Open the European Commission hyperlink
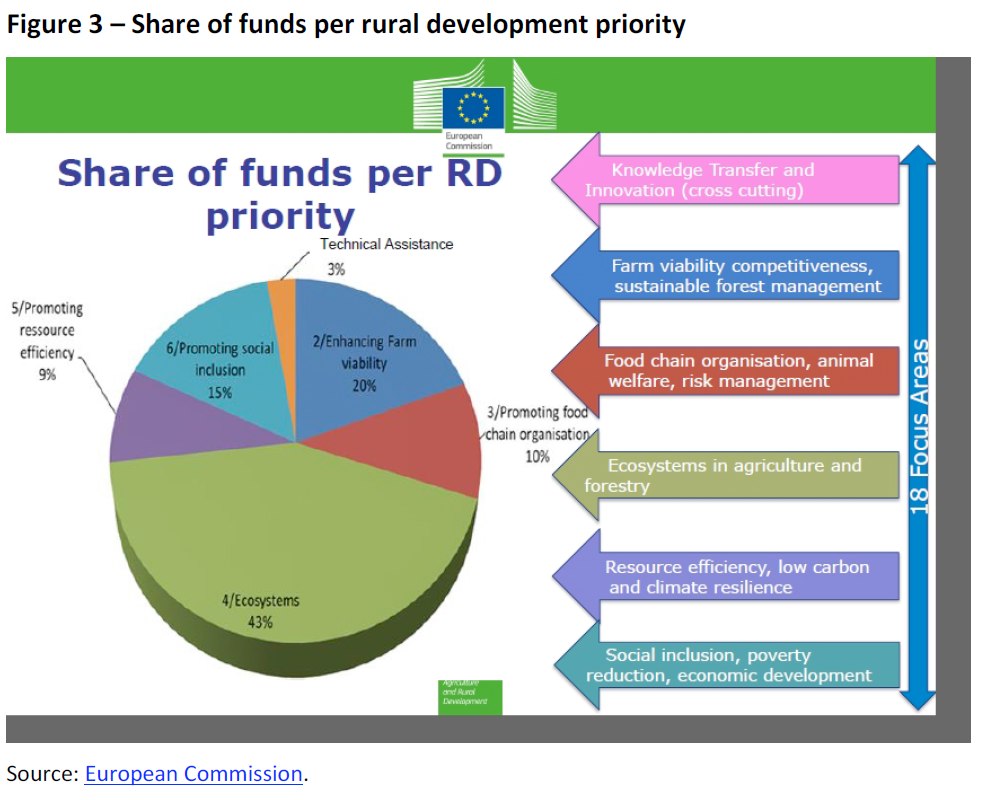993x800 pixels. (x=192, y=773)
